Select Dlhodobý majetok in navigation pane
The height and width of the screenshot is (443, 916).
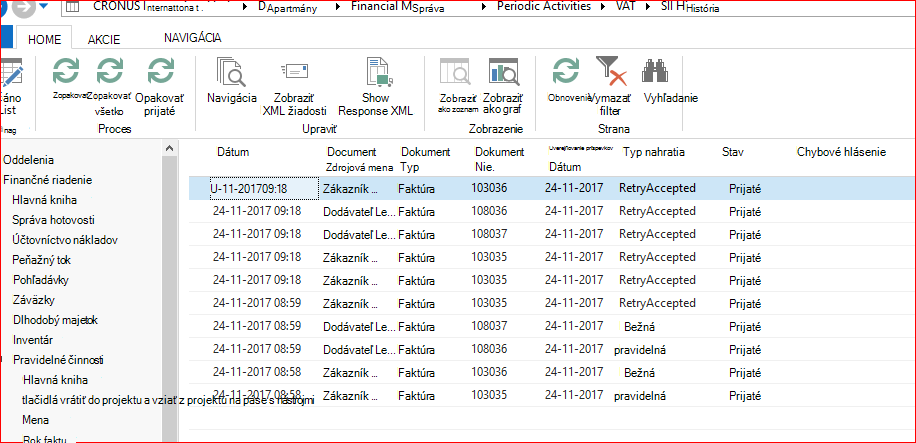55,320
